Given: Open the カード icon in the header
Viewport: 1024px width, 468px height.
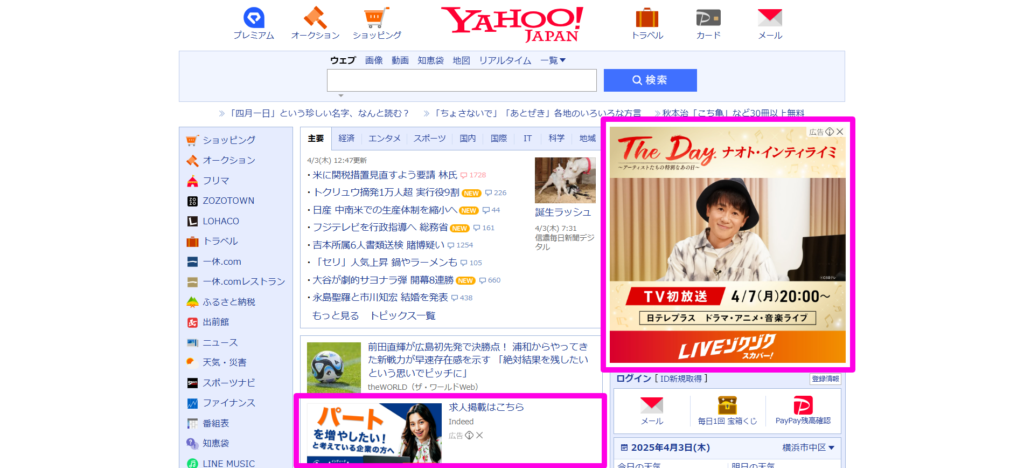Looking at the screenshot, I should click(708, 18).
